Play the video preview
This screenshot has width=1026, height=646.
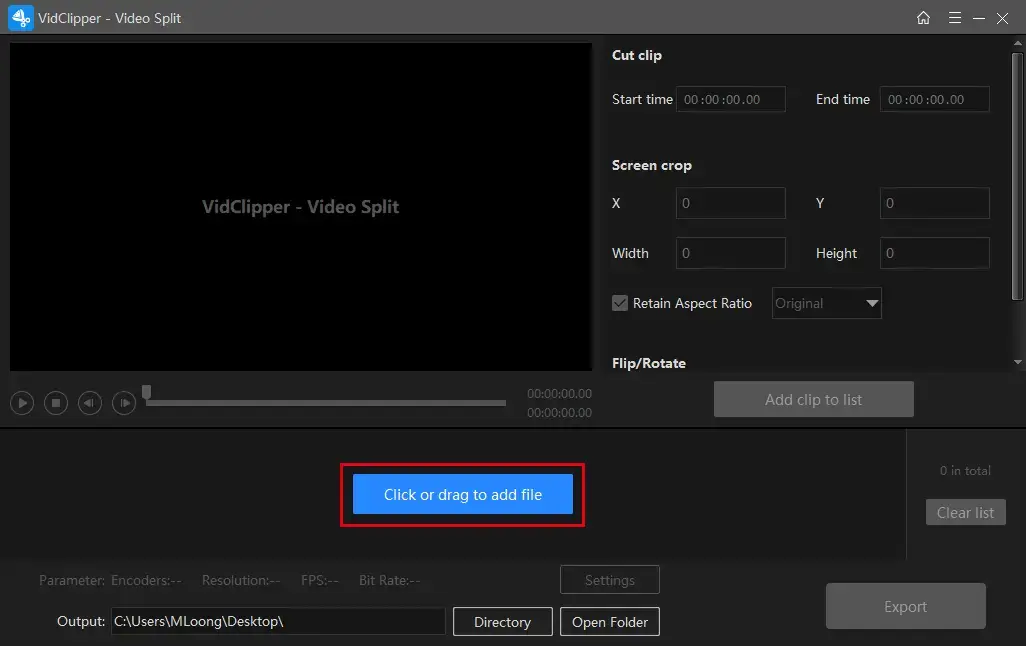click(x=22, y=403)
